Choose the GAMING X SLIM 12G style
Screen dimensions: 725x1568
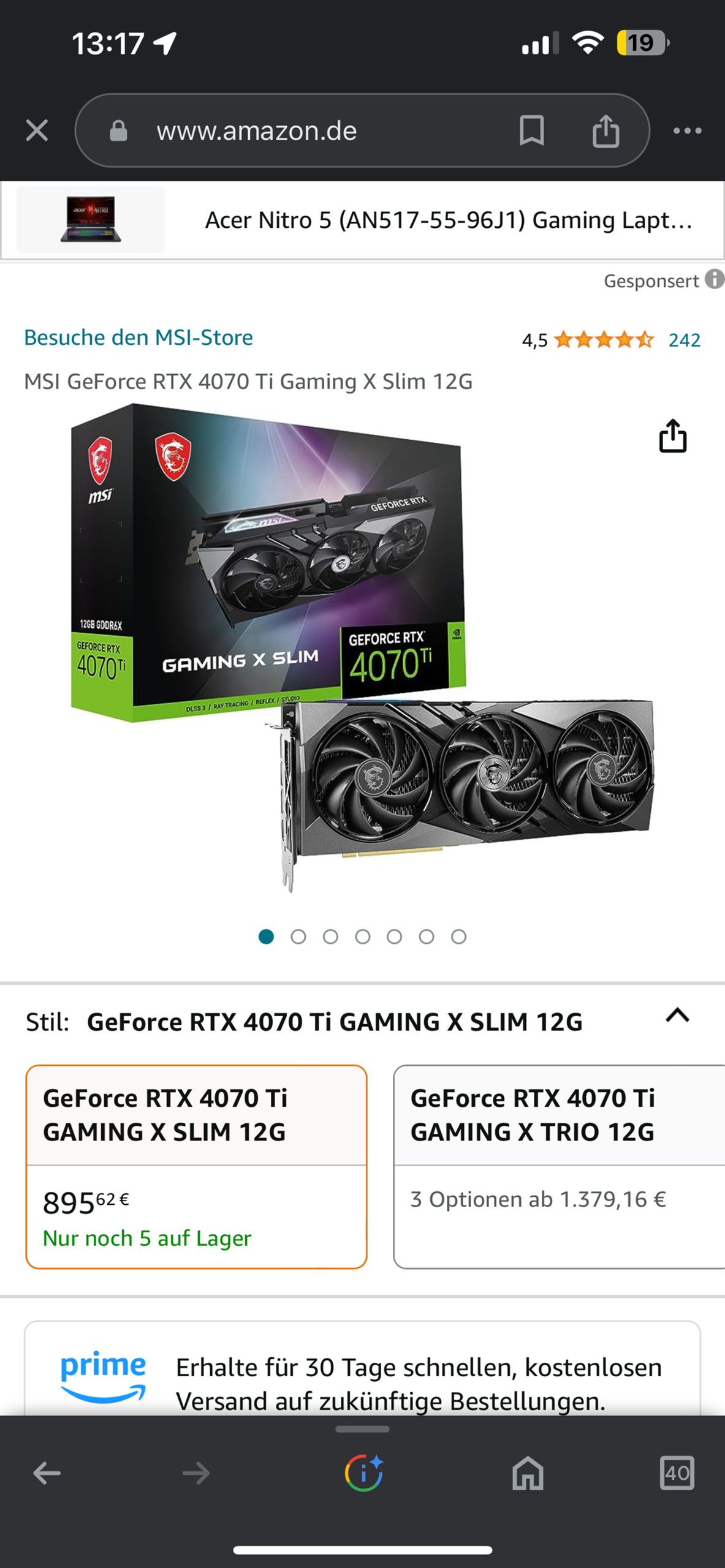click(x=196, y=1167)
